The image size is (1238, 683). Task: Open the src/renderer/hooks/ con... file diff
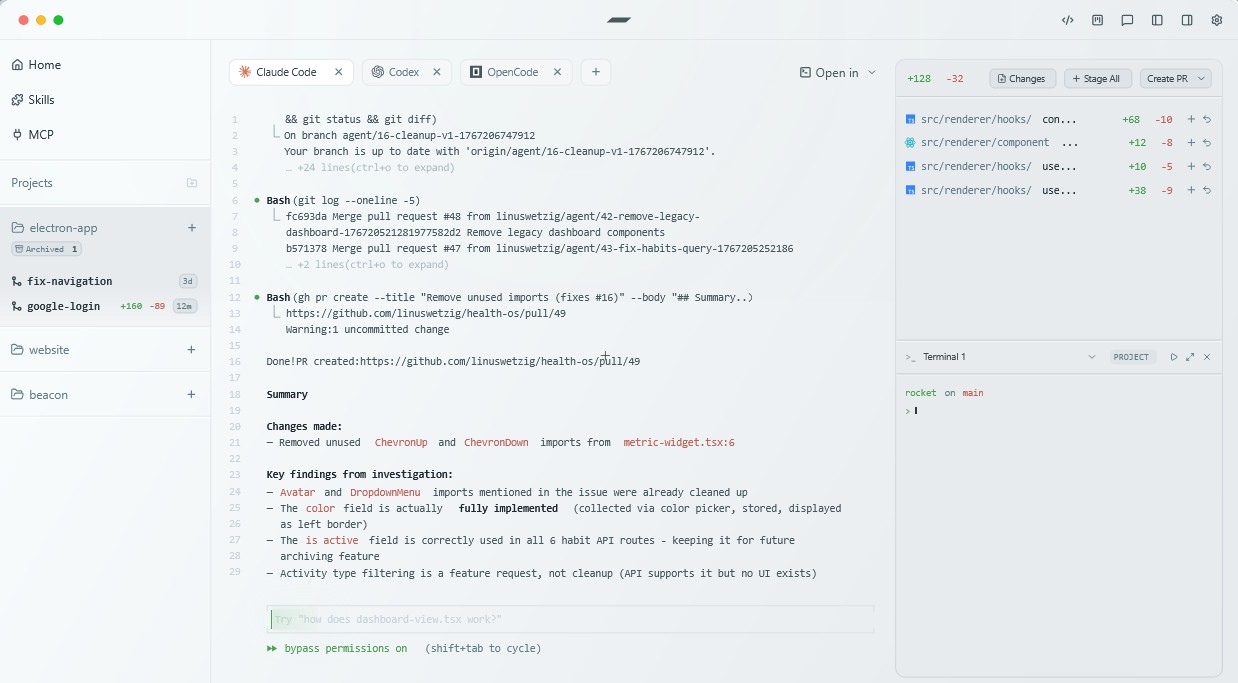(1058, 119)
